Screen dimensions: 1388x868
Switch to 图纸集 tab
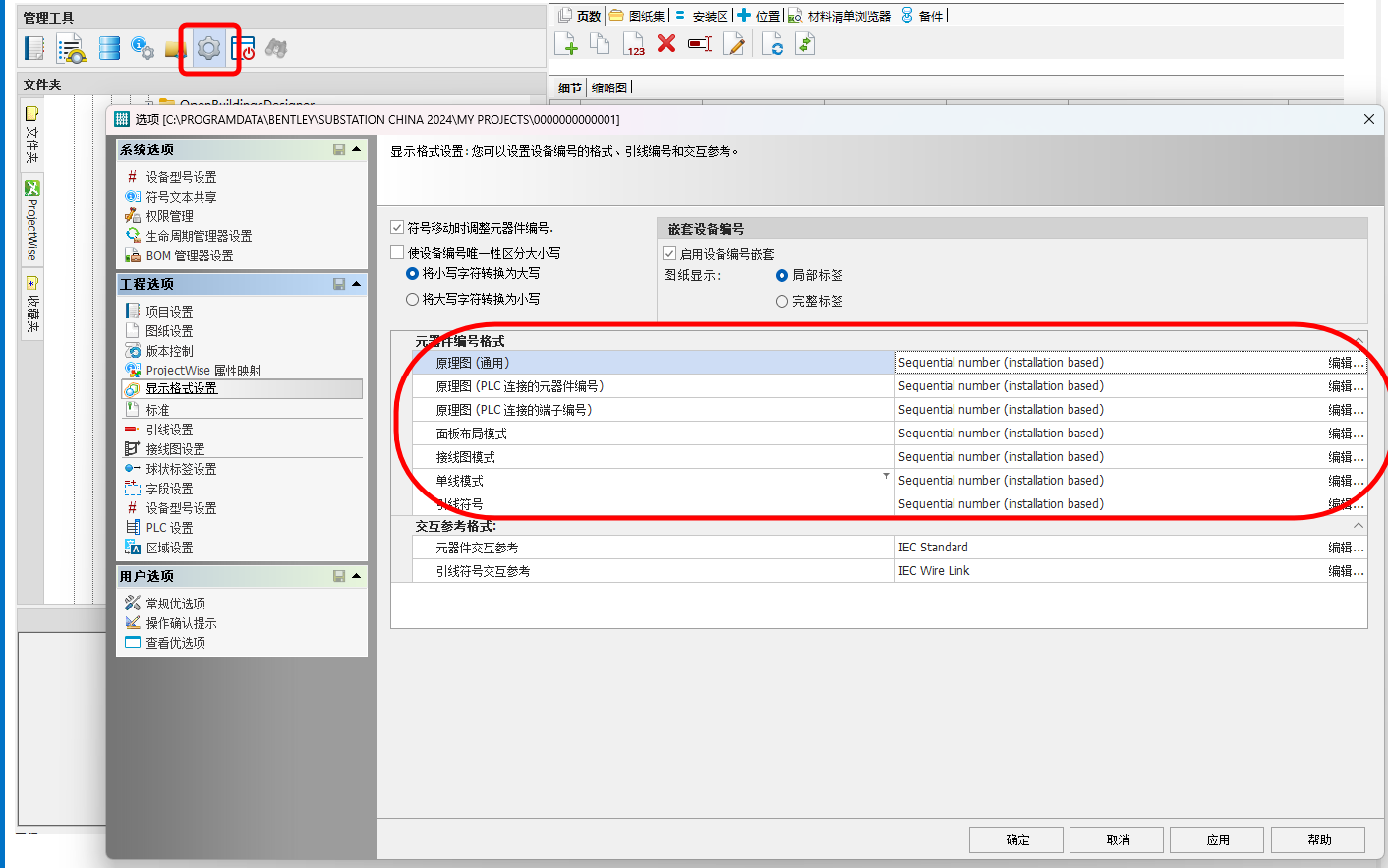(637, 16)
